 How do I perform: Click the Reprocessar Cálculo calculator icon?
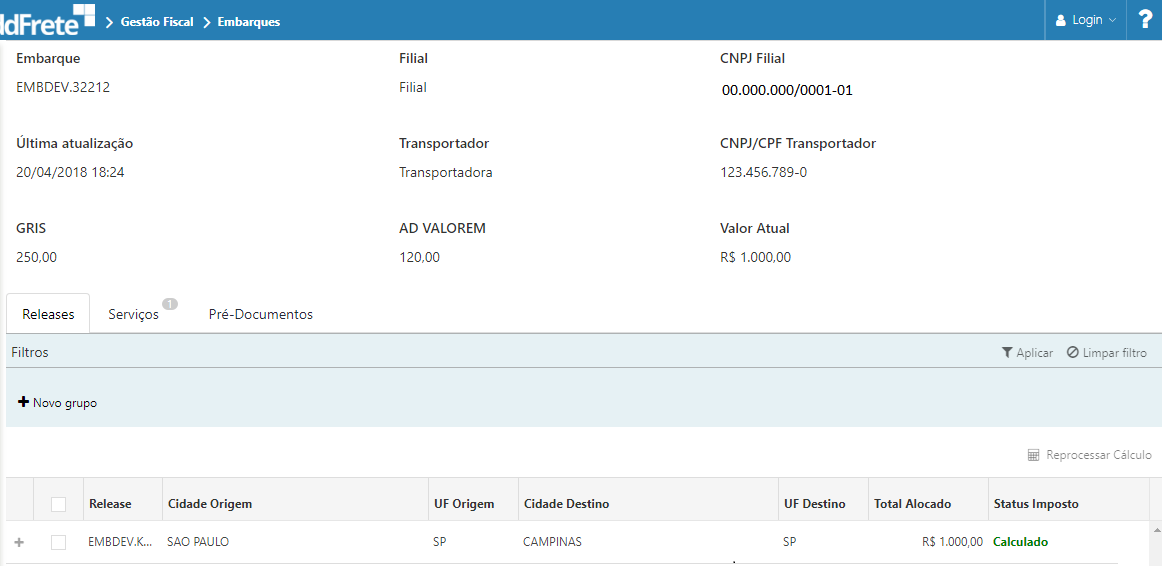1034,455
